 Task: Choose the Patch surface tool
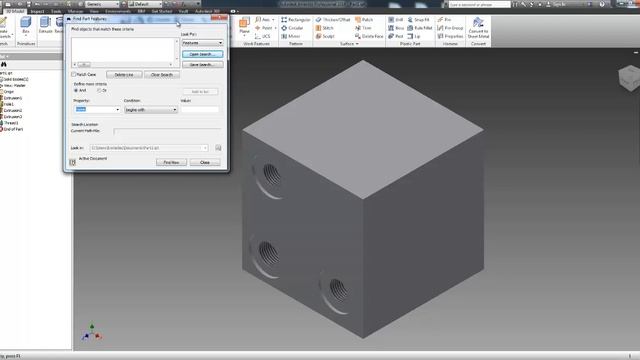[x=364, y=20]
